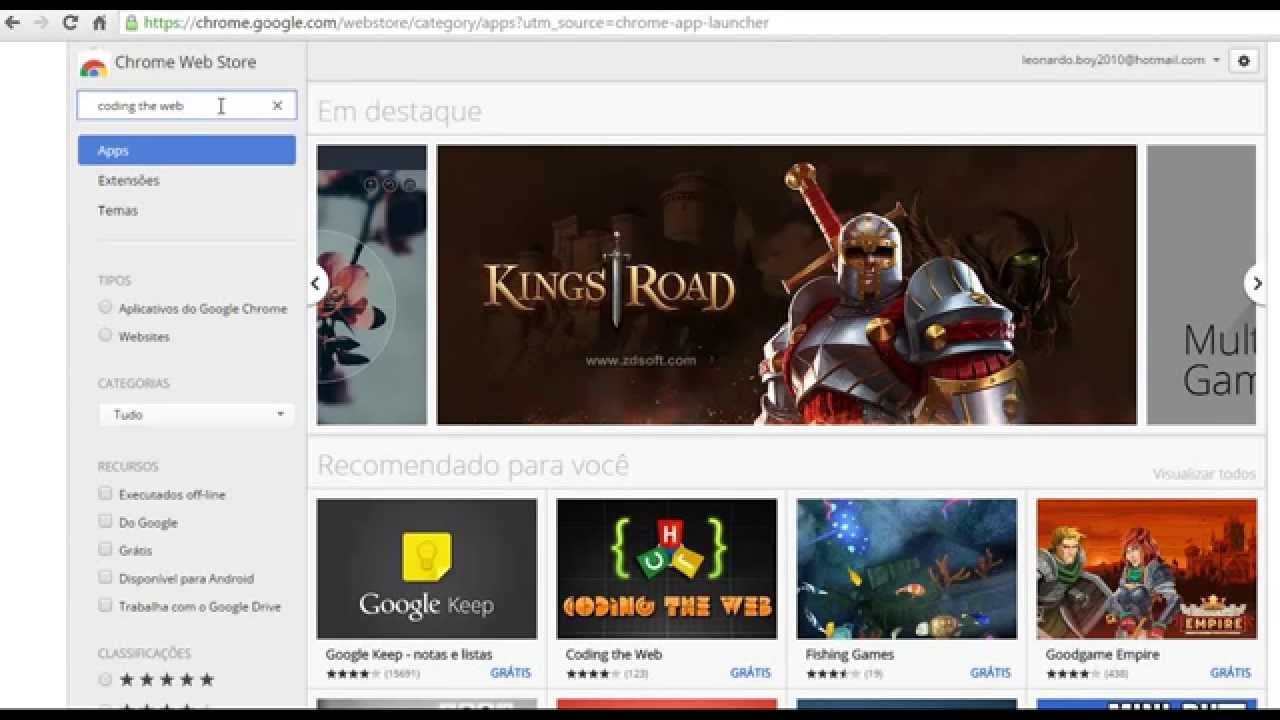Click the Fishing Games title text
This screenshot has height=720, width=1280.
(849, 655)
